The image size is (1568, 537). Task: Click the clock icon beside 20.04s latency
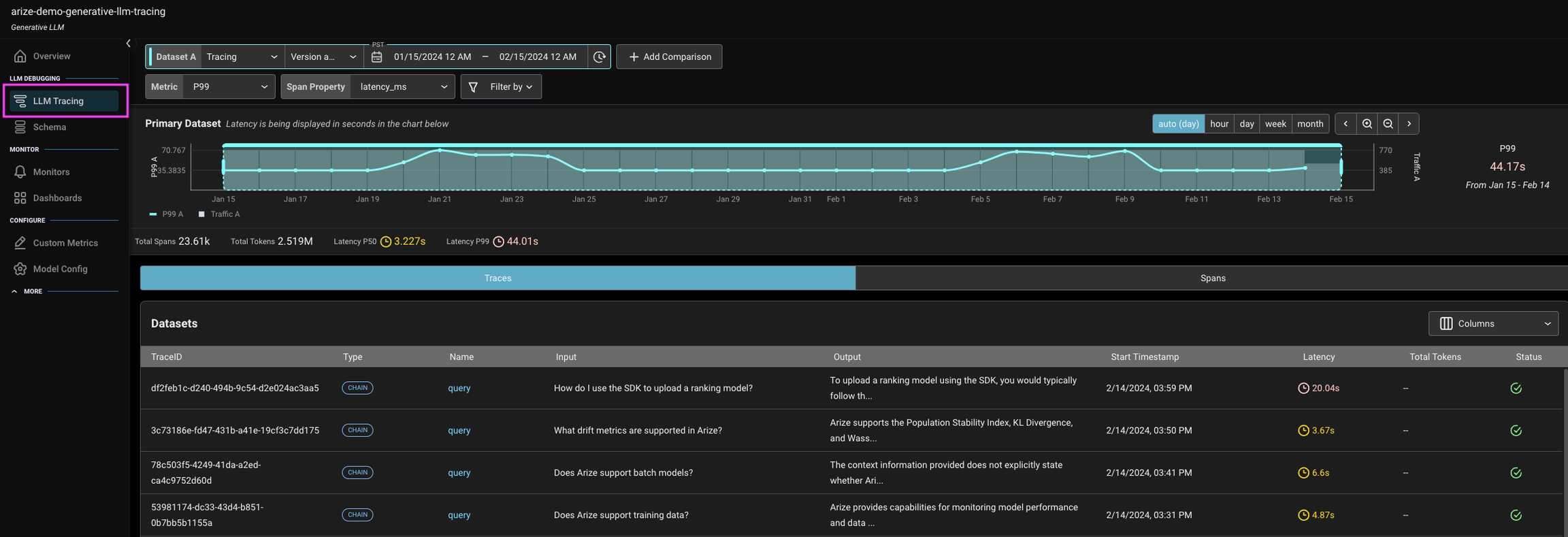(1303, 388)
